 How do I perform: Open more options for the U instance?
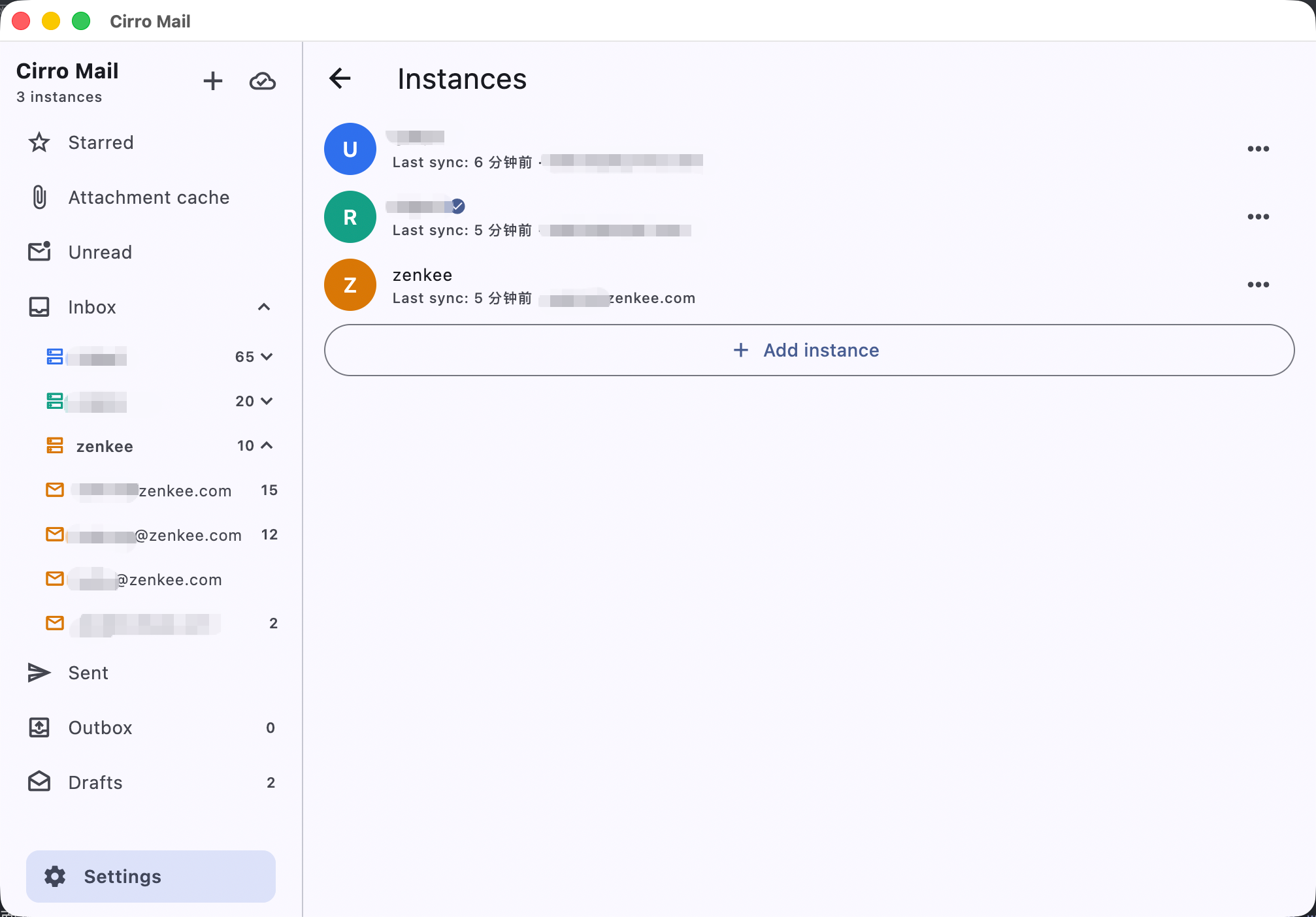point(1258,149)
